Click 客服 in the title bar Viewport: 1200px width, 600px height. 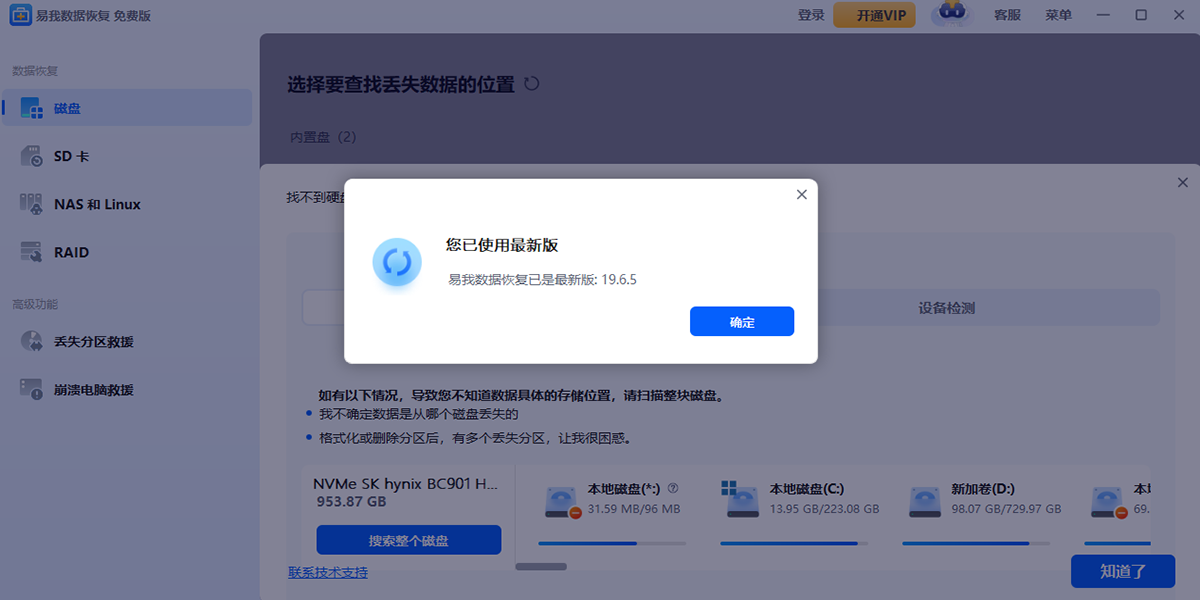1007,15
